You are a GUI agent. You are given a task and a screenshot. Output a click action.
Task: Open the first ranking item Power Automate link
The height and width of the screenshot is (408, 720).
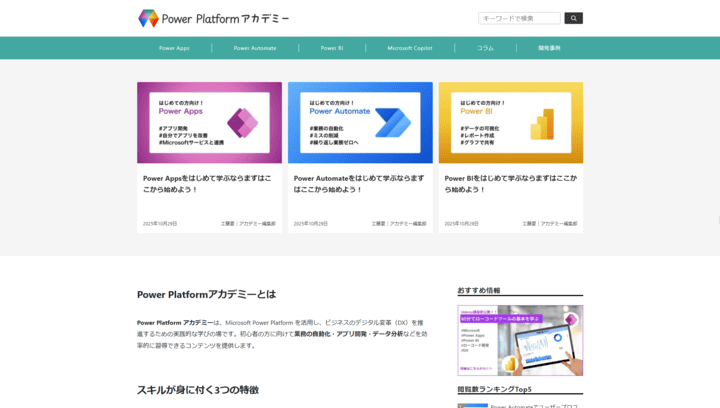coord(534,406)
